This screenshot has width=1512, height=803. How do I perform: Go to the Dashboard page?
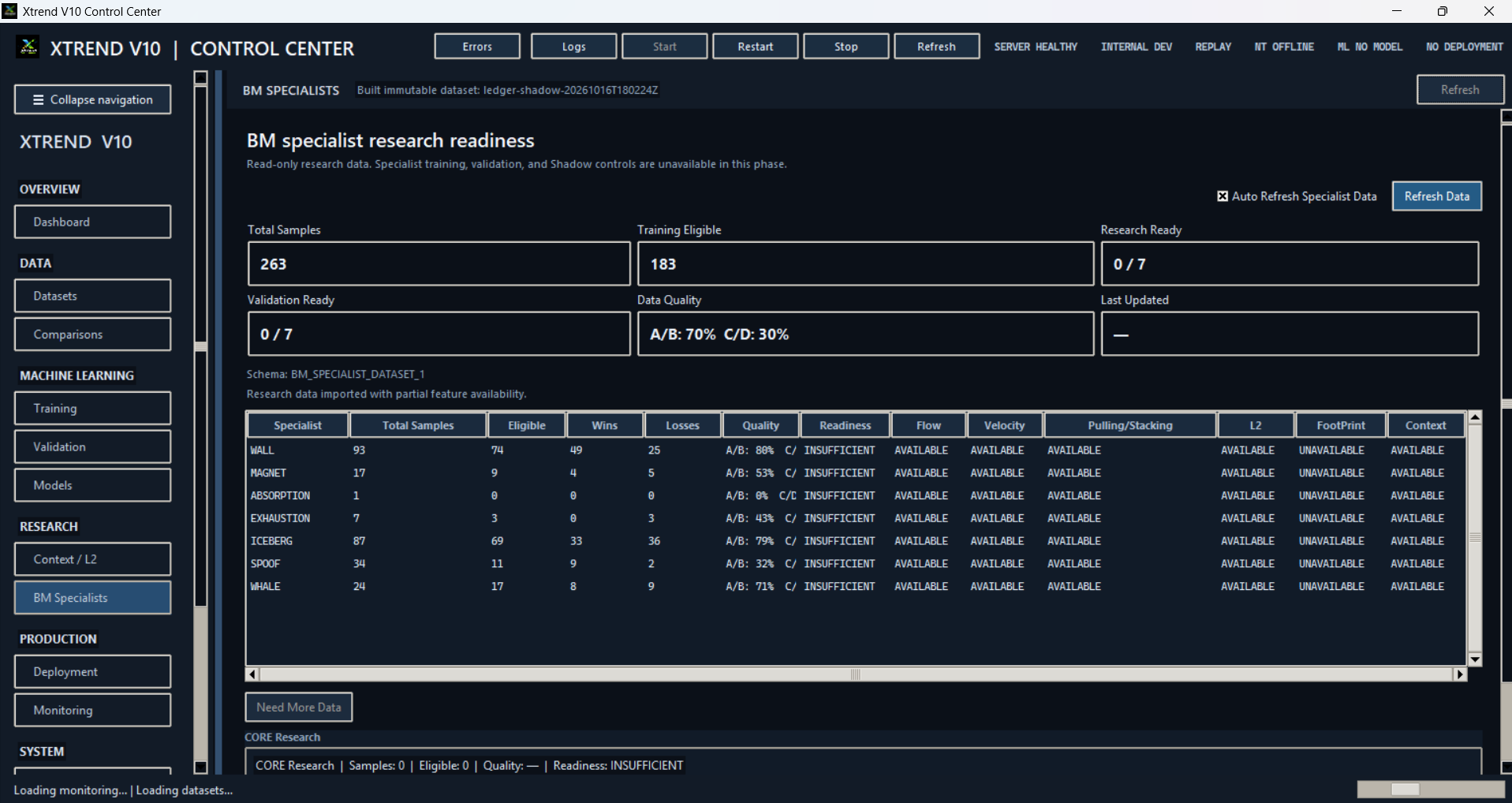click(x=92, y=222)
